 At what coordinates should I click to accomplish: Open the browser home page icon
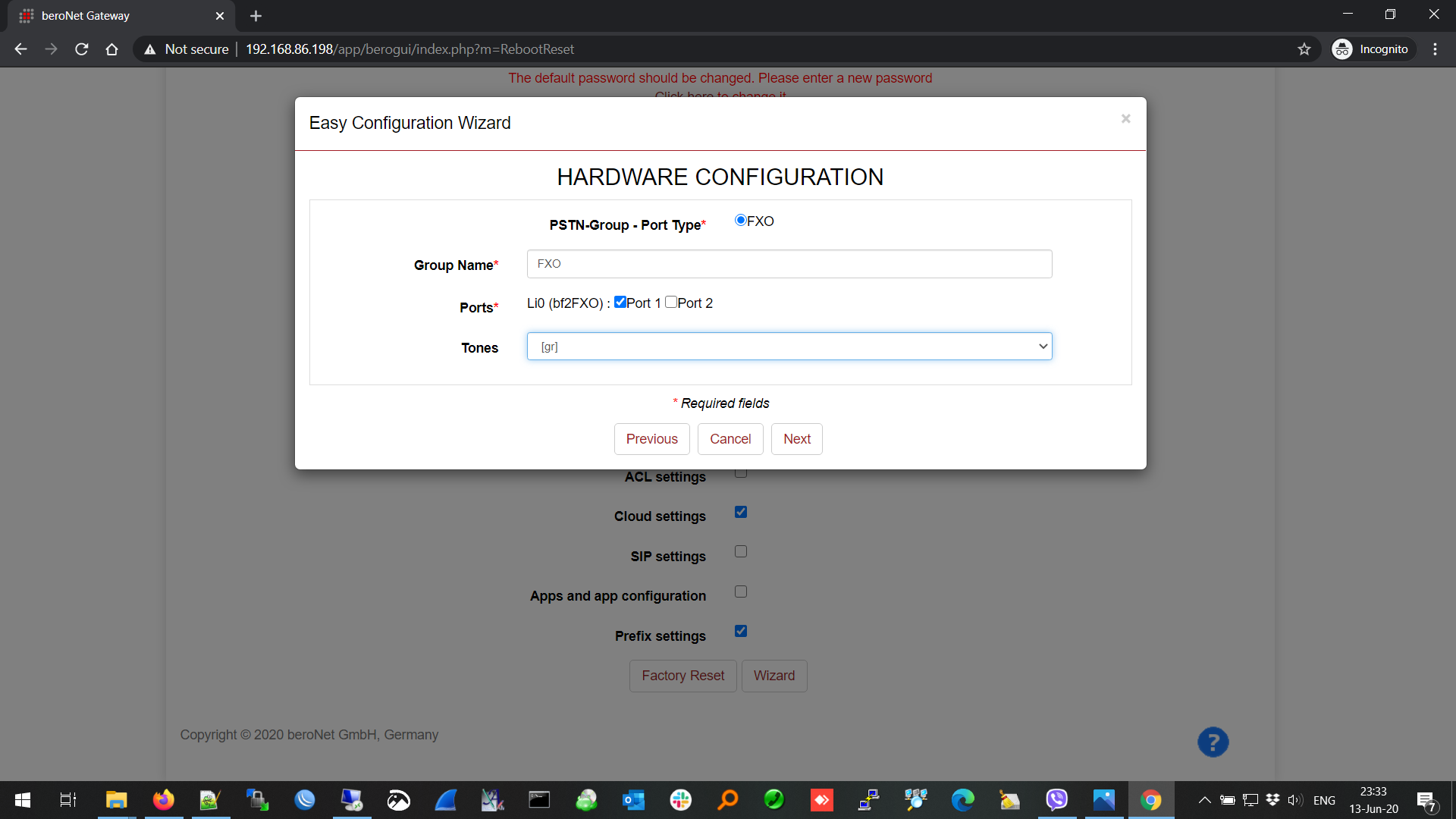coord(111,49)
